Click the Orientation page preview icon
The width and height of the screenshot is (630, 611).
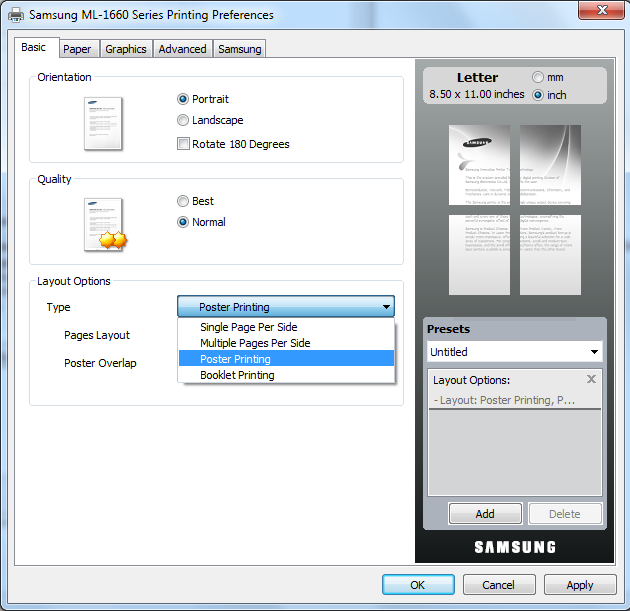[103, 124]
